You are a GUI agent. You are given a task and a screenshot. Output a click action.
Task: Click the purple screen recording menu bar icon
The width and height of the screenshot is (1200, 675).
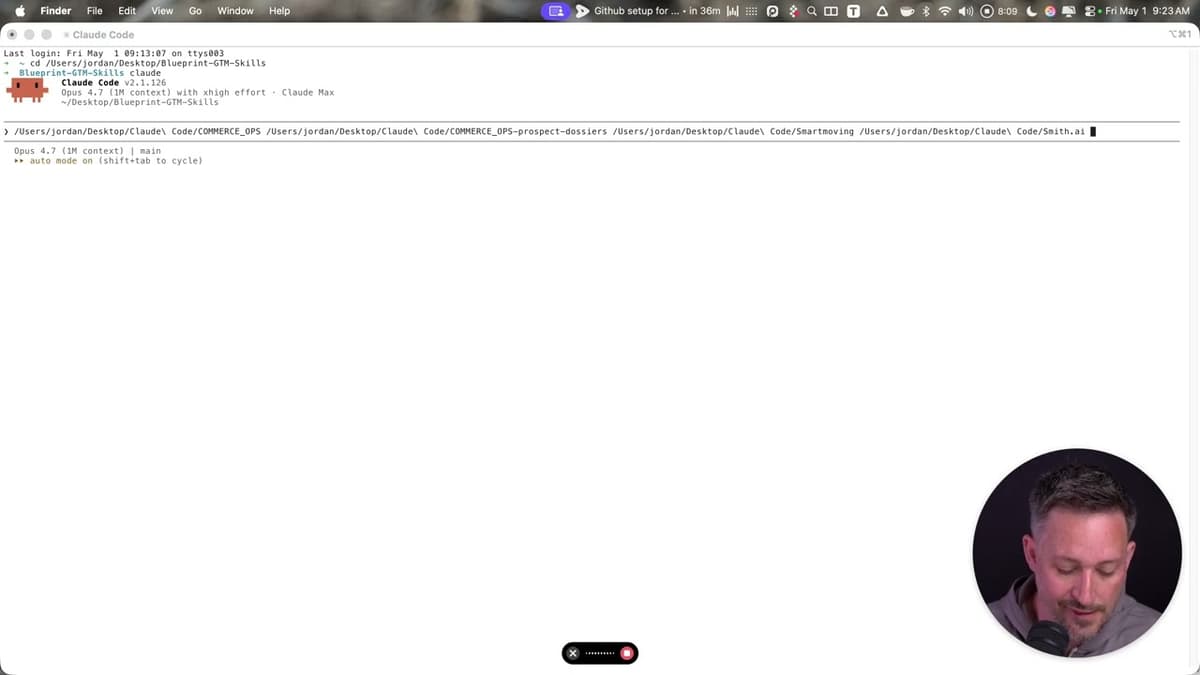(555, 11)
